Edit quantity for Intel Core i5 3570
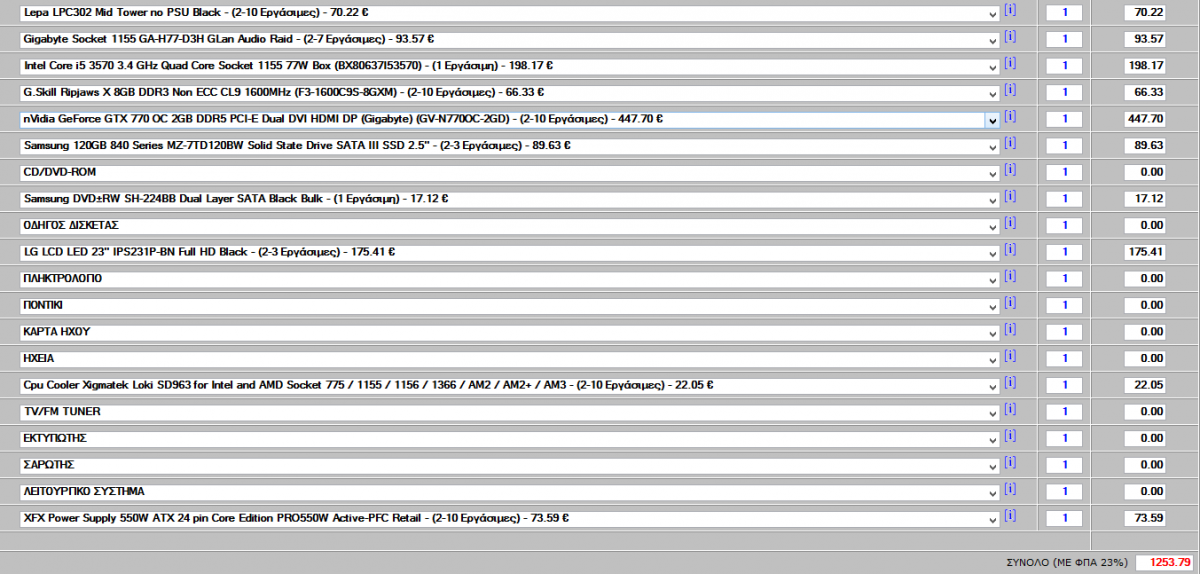 pyautogui.click(x=1064, y=66)
